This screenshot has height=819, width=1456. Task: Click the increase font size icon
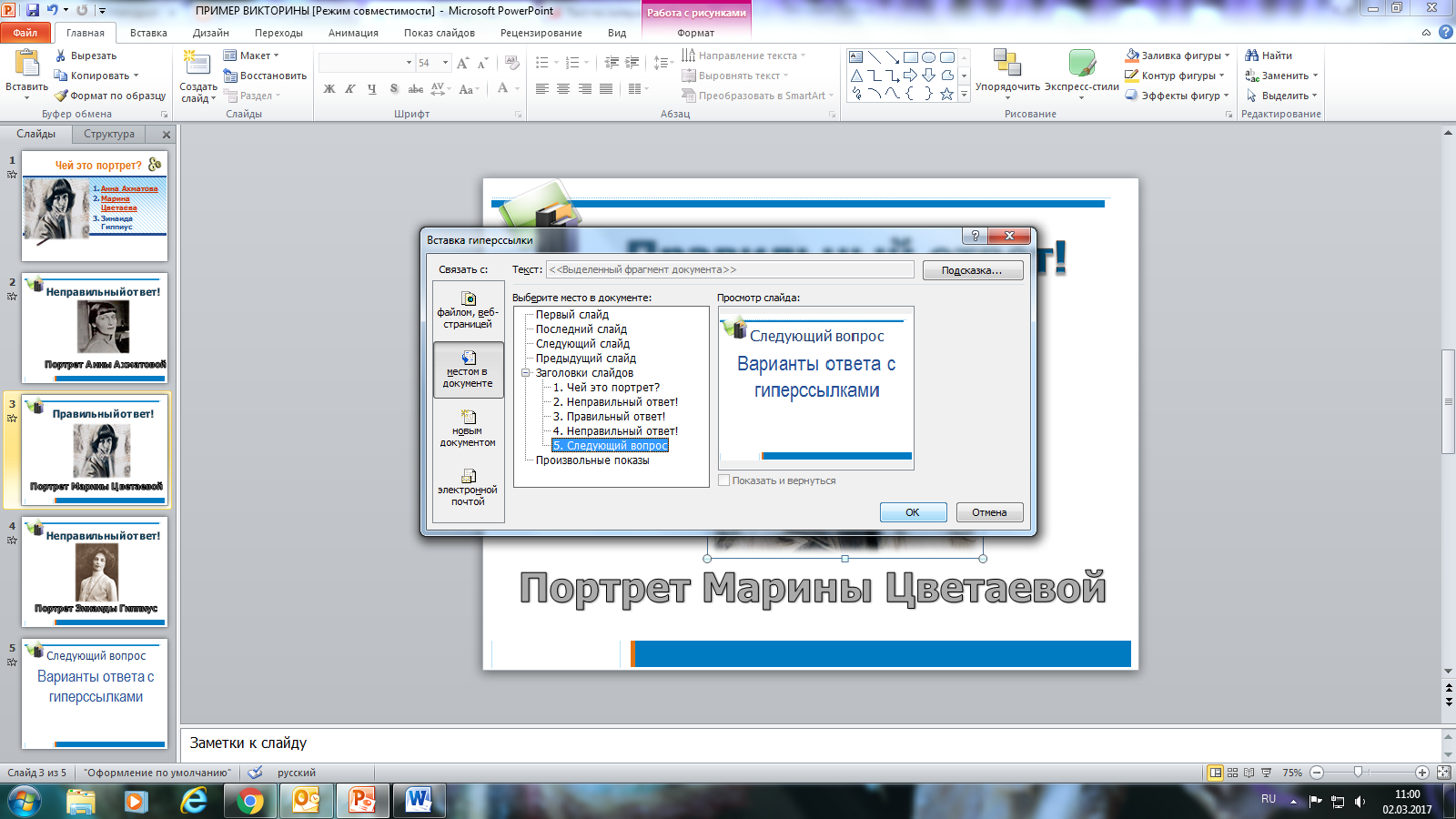pyautogui.click(x=463, y=63)
